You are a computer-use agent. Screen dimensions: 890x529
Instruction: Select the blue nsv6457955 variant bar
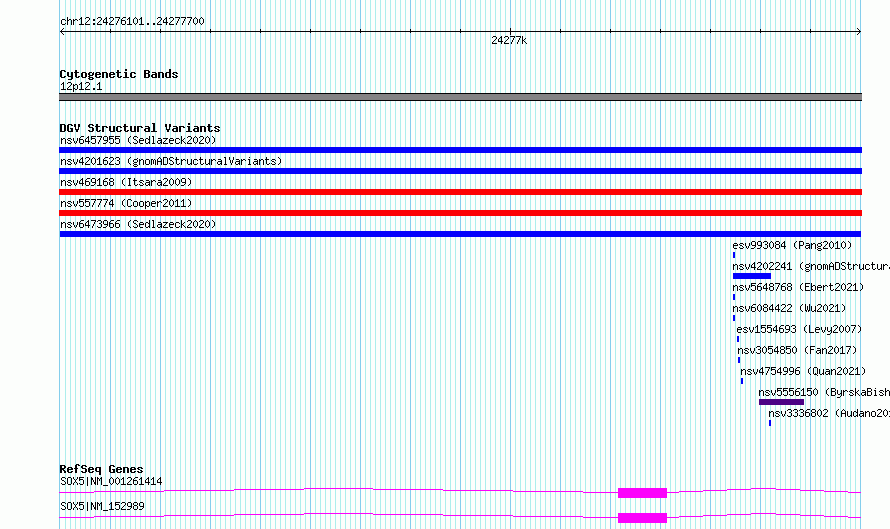tap(460, 150)
